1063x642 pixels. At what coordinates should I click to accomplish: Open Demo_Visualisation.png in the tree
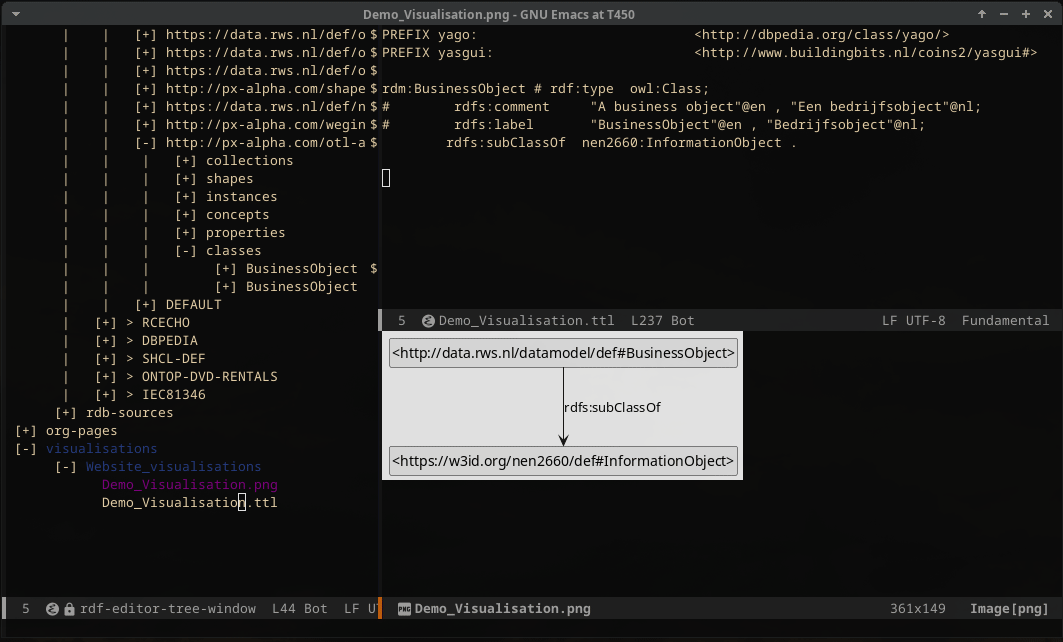189,485
